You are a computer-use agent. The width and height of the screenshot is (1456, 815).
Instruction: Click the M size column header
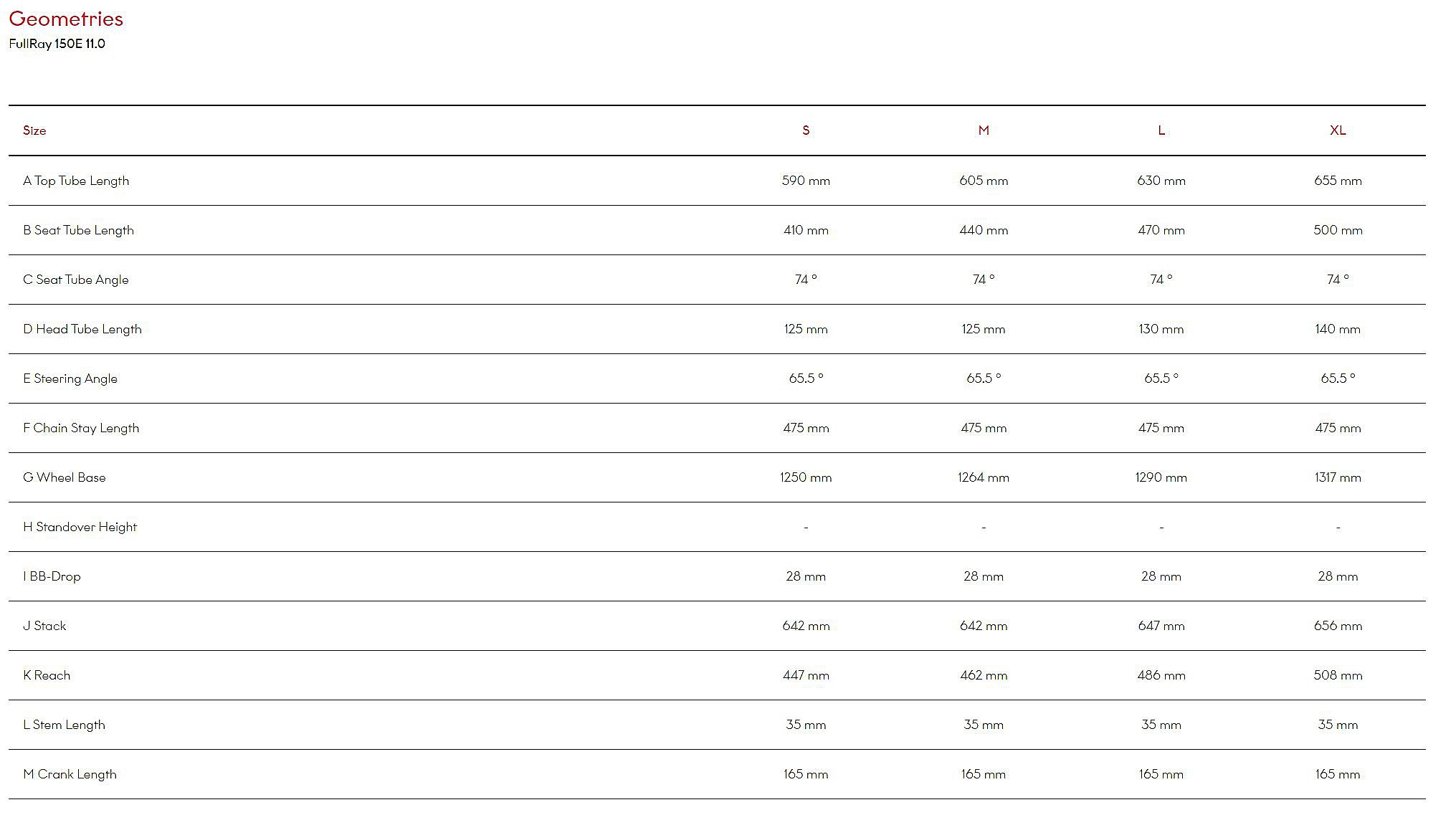[x=984, y=130]
